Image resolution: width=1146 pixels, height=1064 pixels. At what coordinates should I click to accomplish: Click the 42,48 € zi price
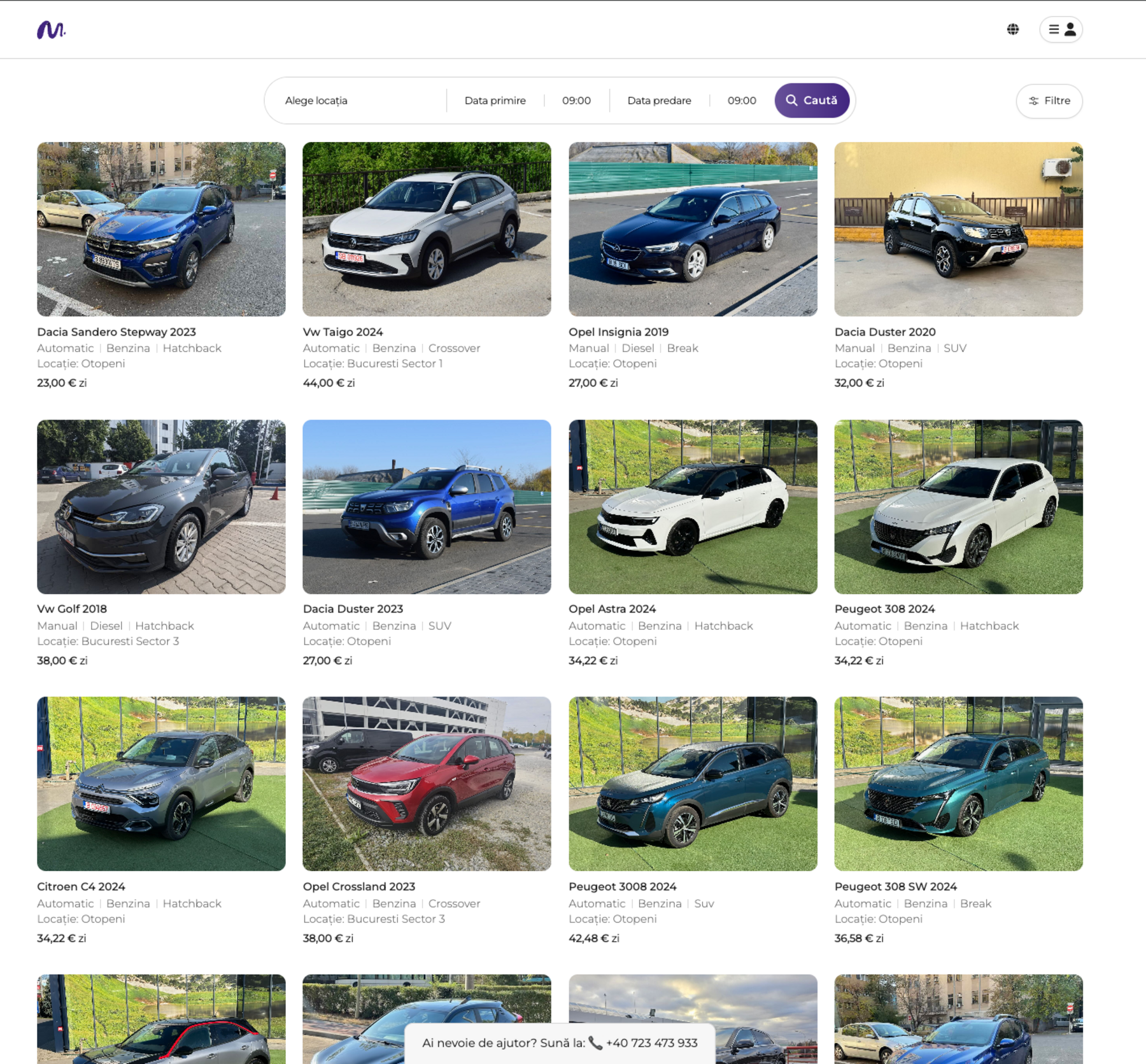pyautogui.click(x=593, y=938)
